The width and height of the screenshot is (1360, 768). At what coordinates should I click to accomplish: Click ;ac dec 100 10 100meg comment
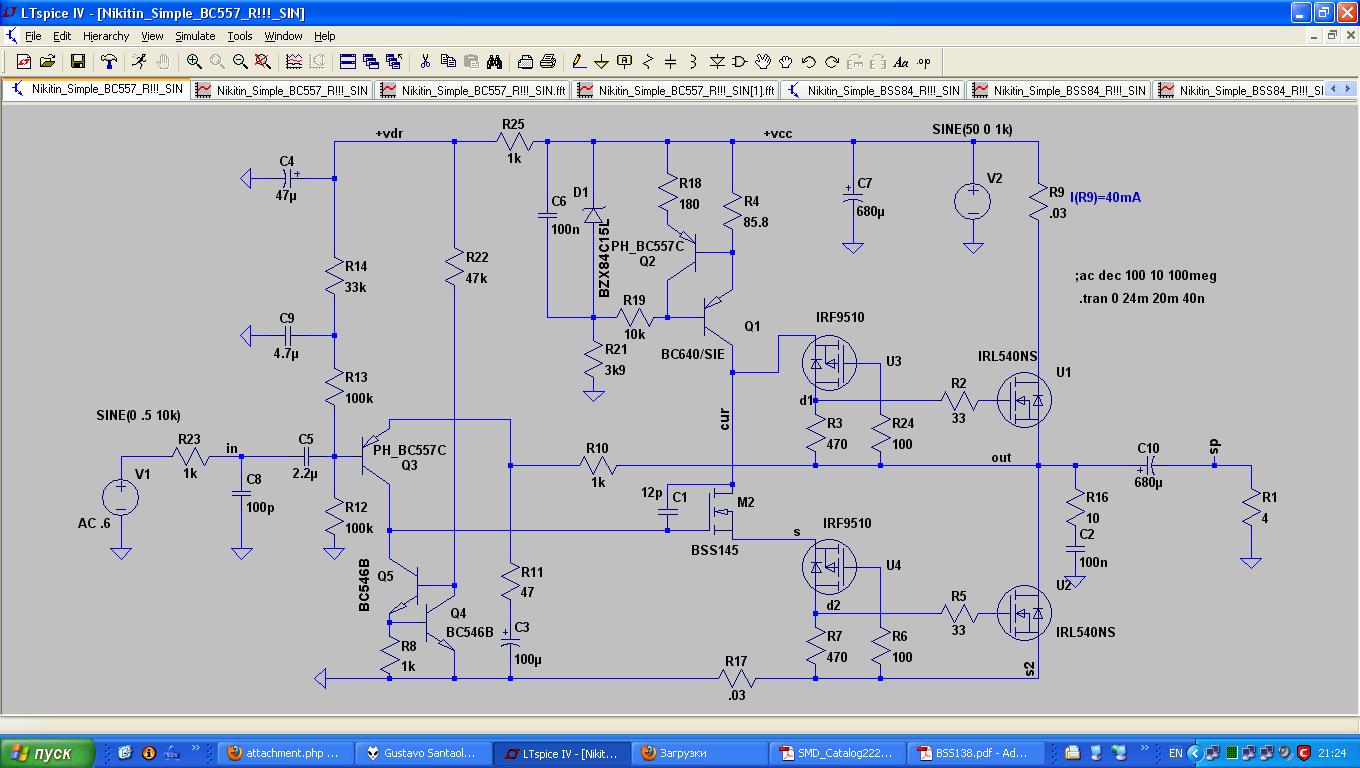pyautogui.click(x=1145, y=275)
